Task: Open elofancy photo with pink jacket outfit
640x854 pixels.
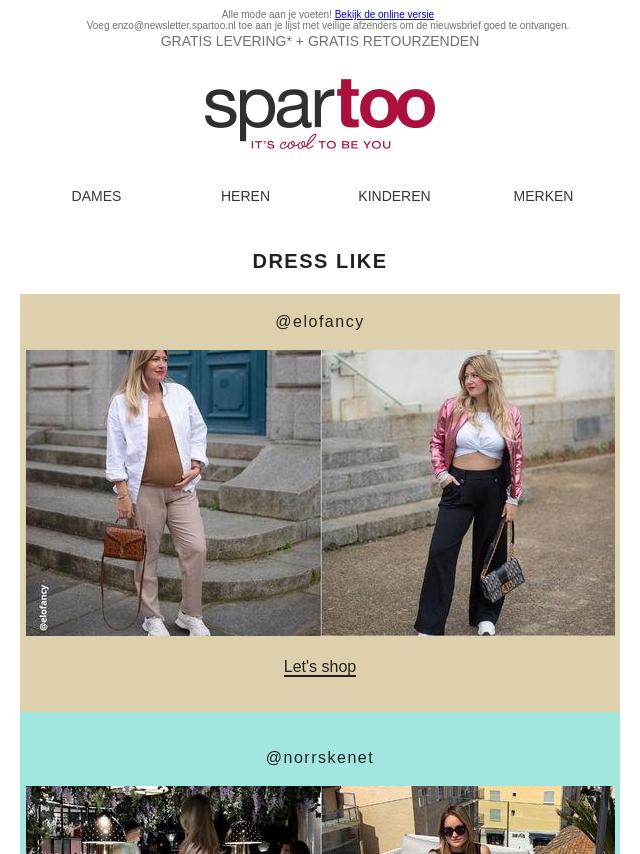Action: [x=468, y=493]
